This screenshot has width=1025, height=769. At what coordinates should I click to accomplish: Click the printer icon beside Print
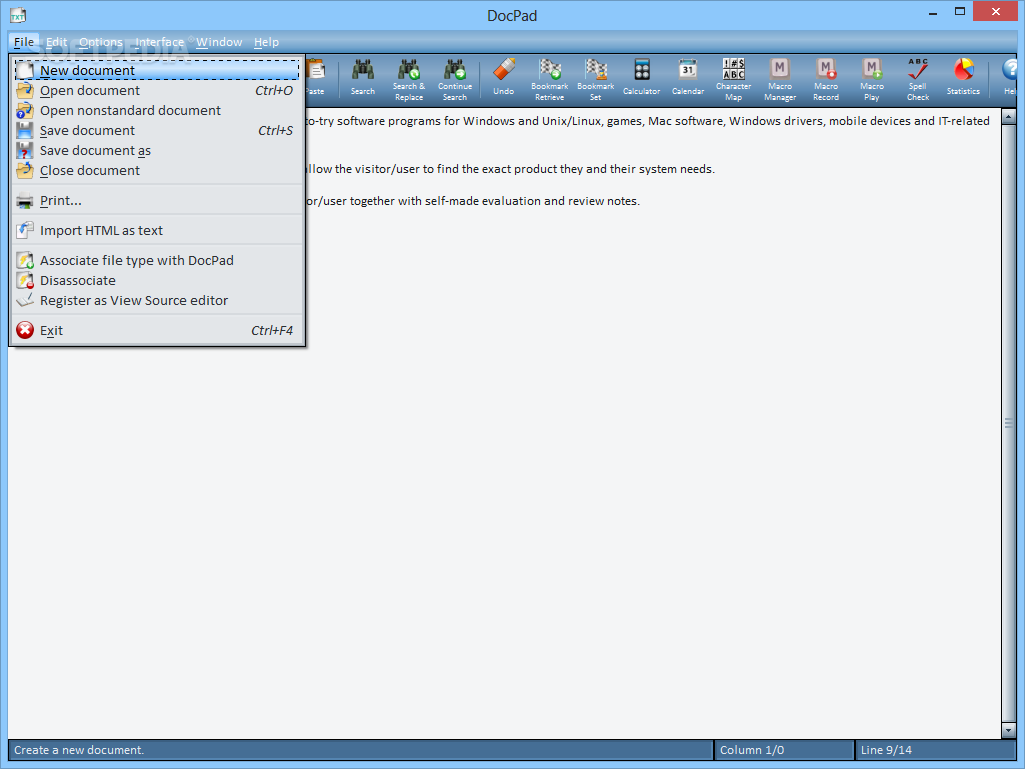pyautogui.click(x=25, y=201)
